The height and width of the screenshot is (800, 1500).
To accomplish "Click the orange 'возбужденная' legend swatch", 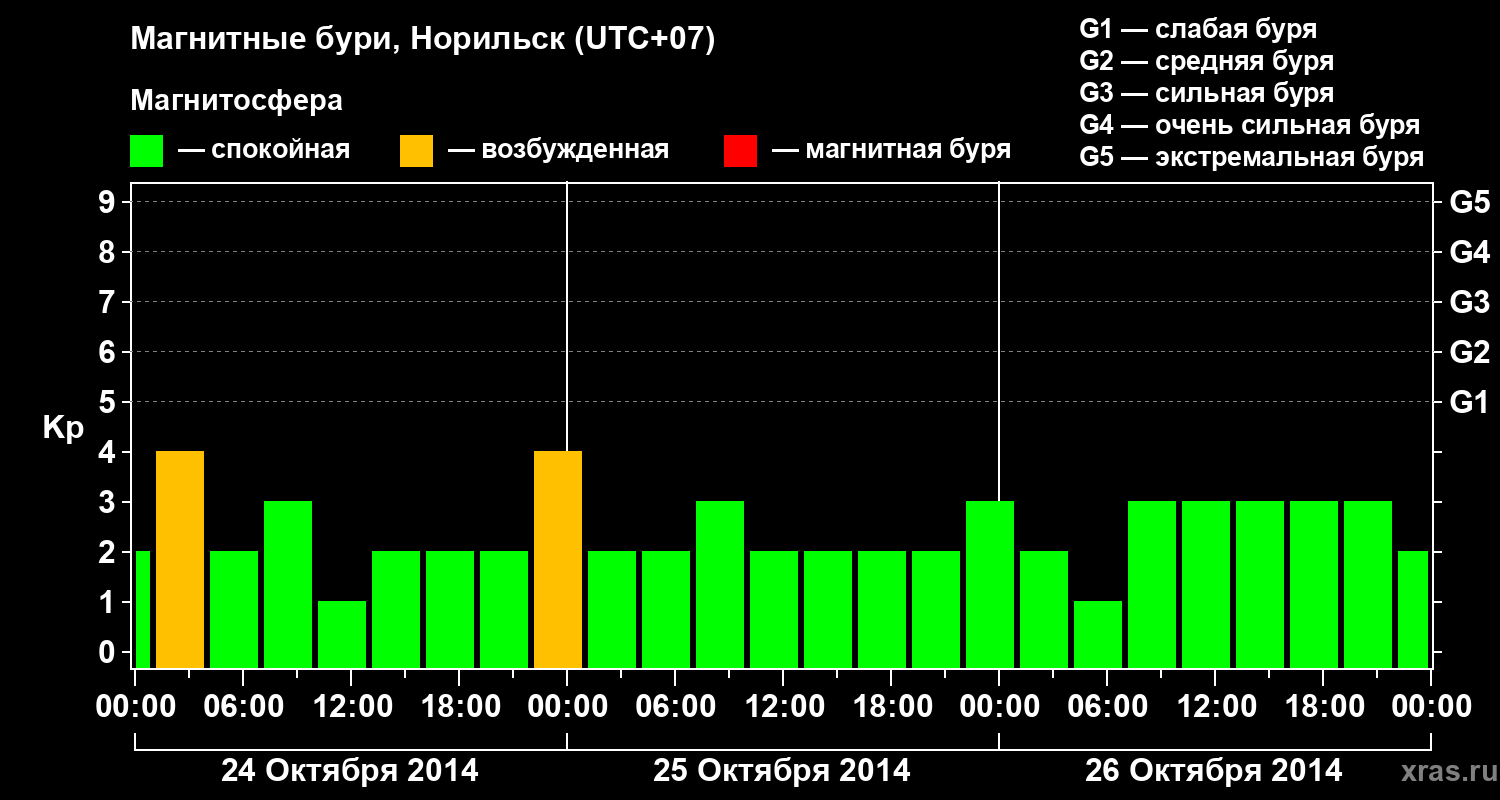I will click(x=416, y=151).
